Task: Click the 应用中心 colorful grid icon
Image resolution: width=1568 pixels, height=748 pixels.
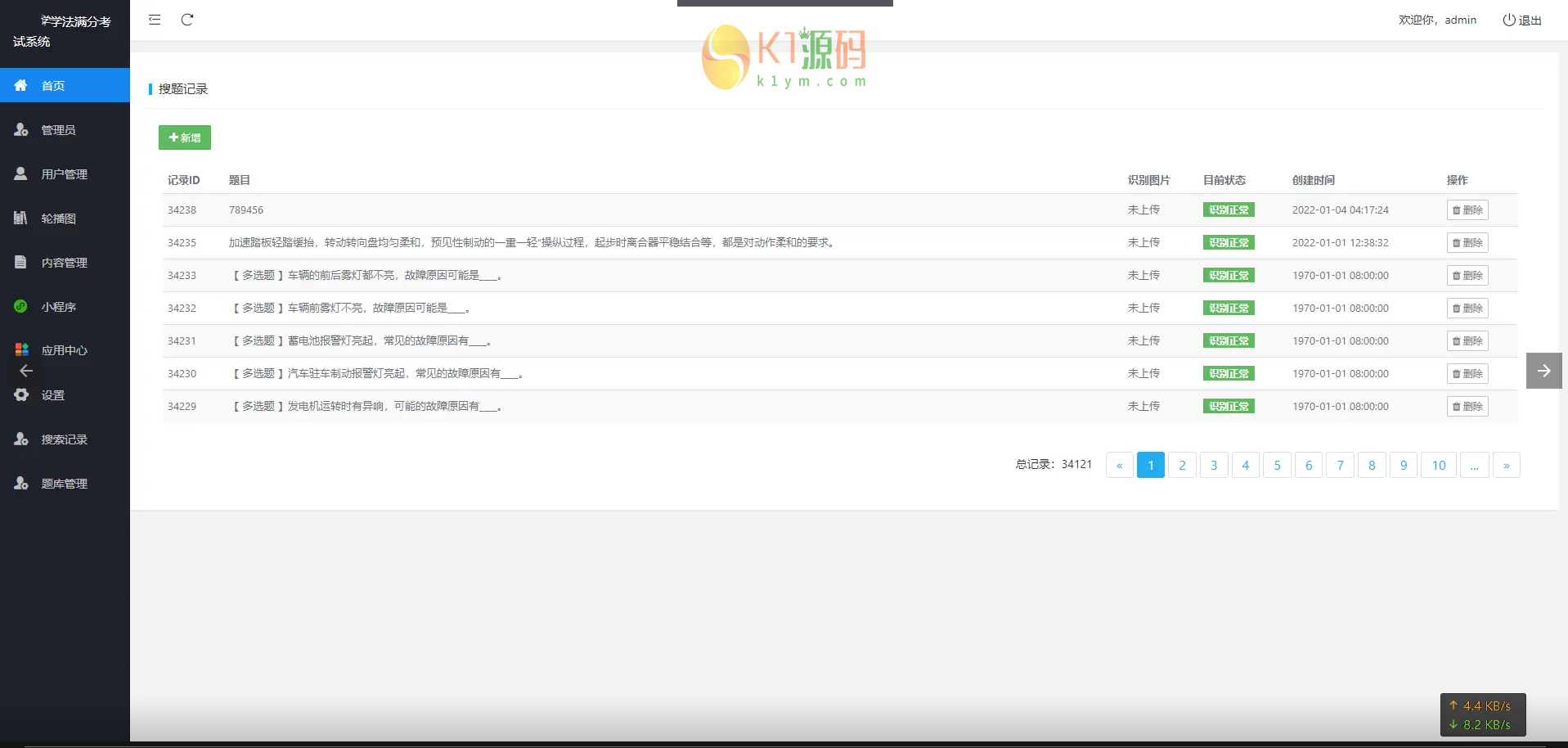Action: click(x=21, y=349)
